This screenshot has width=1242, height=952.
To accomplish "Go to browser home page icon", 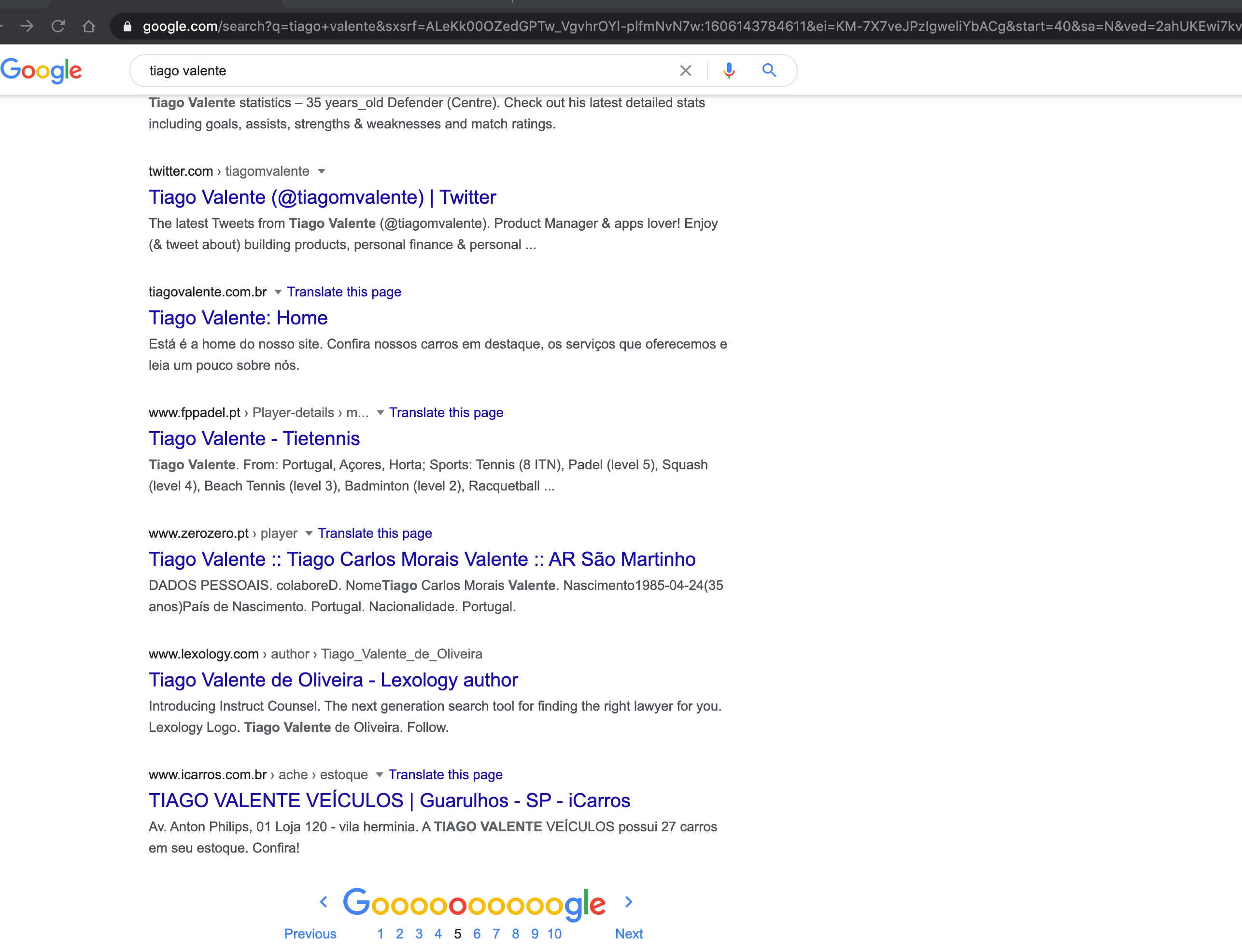I will pyautogui.click(x=88, y=26).
